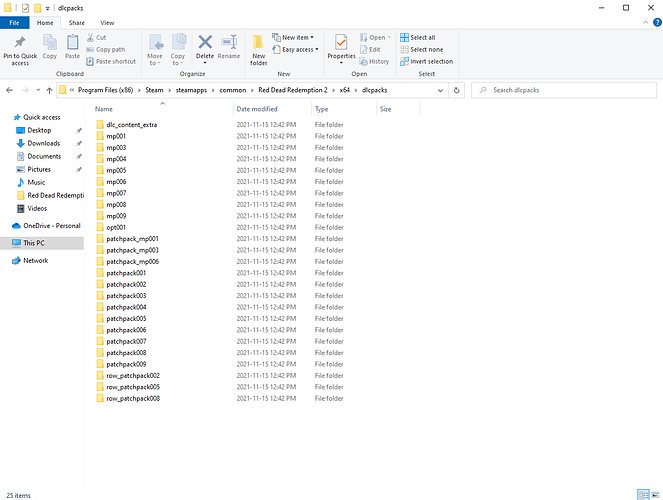Select the patchpack_mp003 folder
The width and height of the screenshot is (663, 500).
(132, 250)
